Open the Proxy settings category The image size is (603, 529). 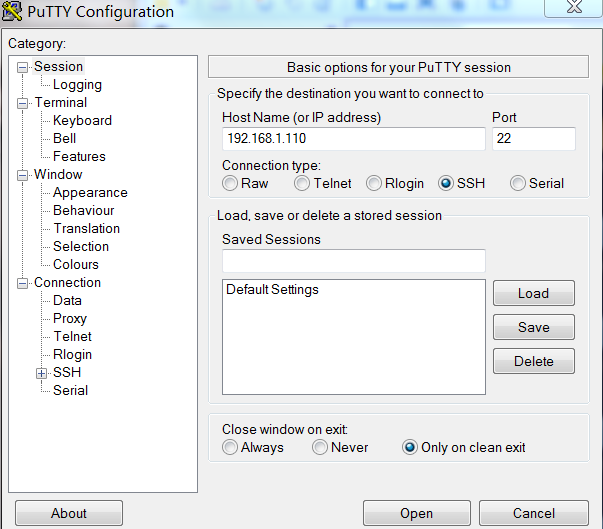pos(70,319)
